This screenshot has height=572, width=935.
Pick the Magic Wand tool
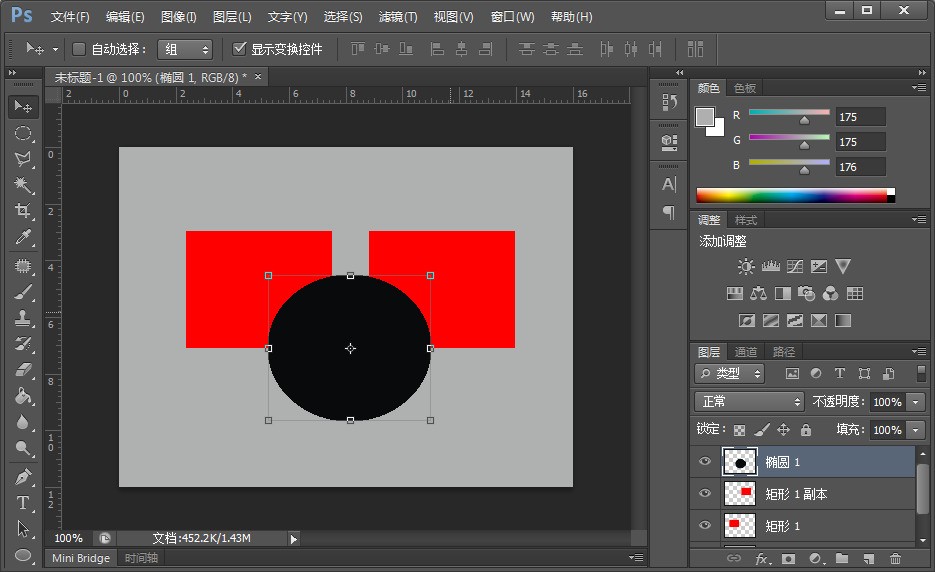(x=23, y=185)
